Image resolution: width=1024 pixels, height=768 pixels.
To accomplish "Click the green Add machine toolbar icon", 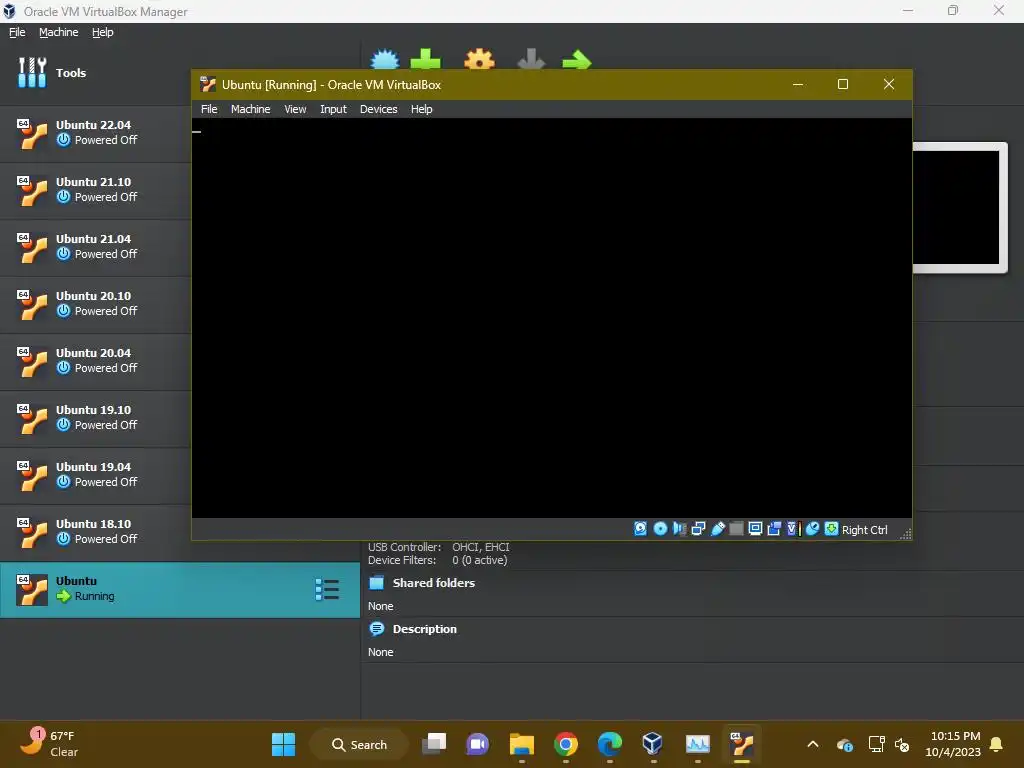I will click(425, 59).
